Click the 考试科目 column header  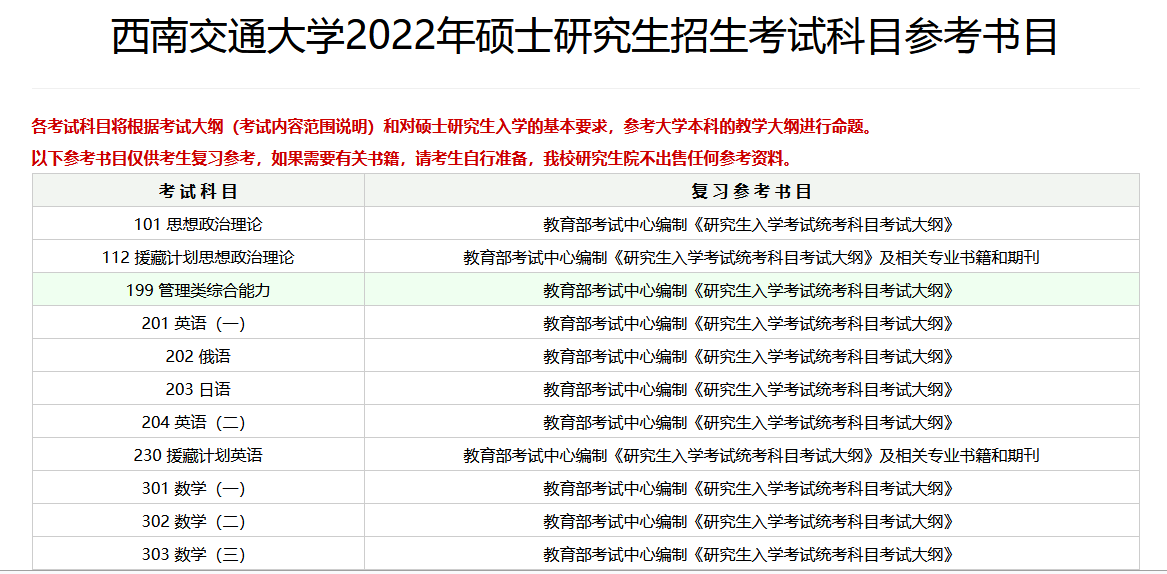[x=198, y=191]
